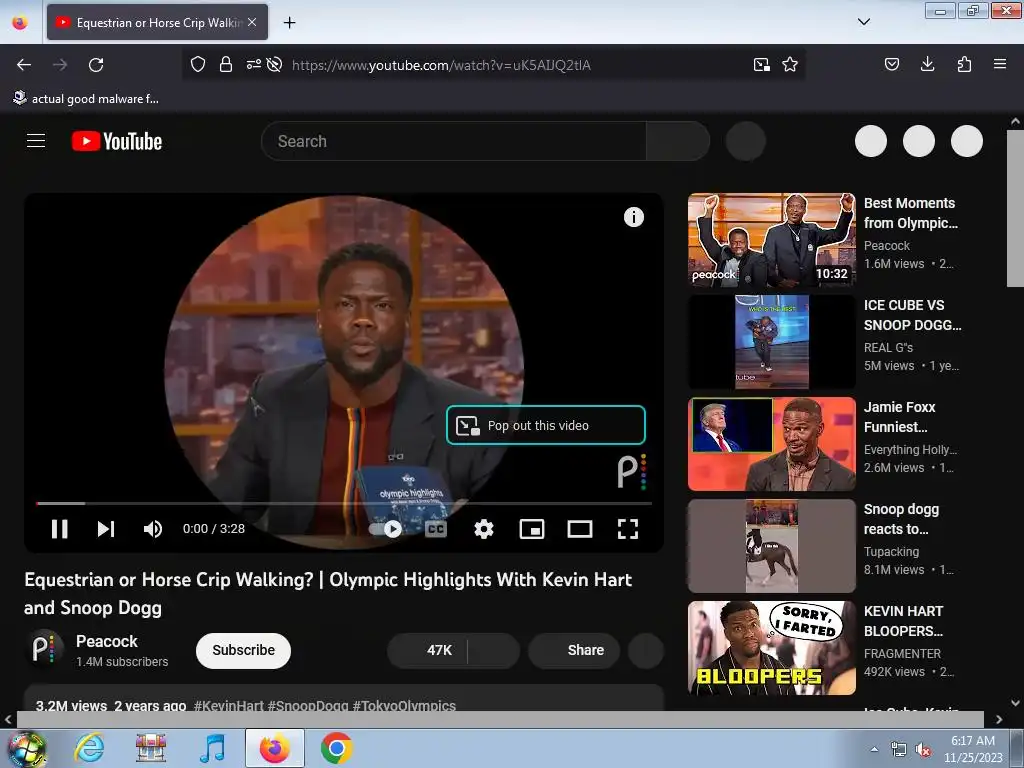Skip to the next video
This screenshot has height=768, width=1024.
tap(106, 528)
